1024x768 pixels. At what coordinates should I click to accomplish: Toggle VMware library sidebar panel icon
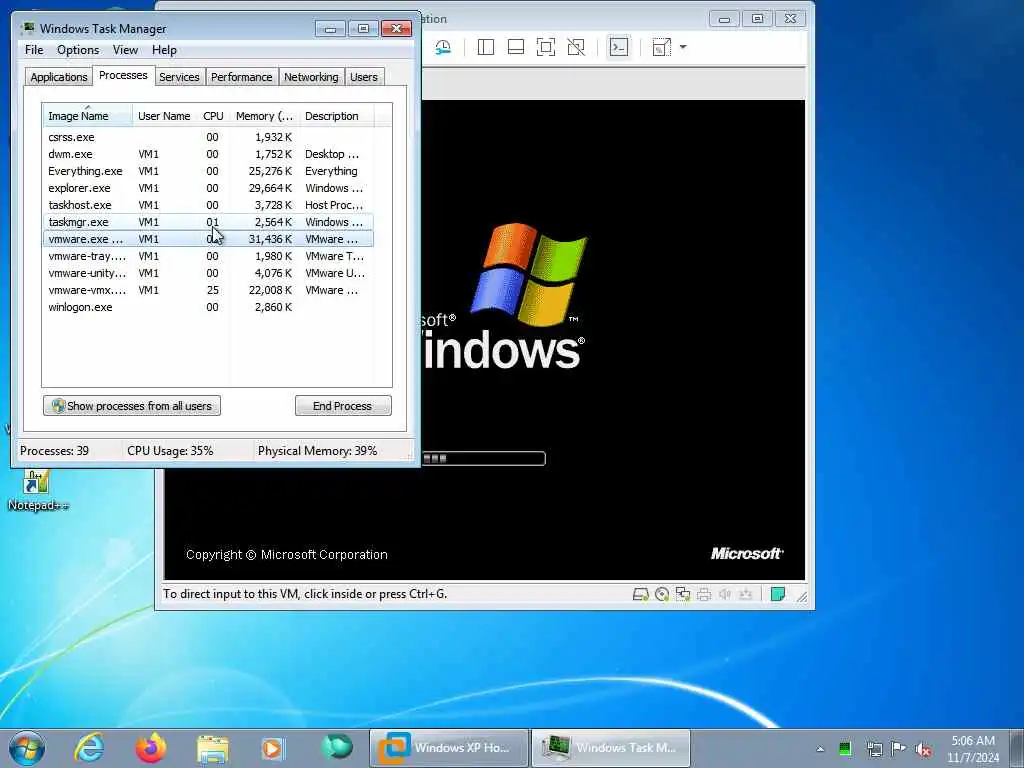pyautogui.click(x=486, y=47)
